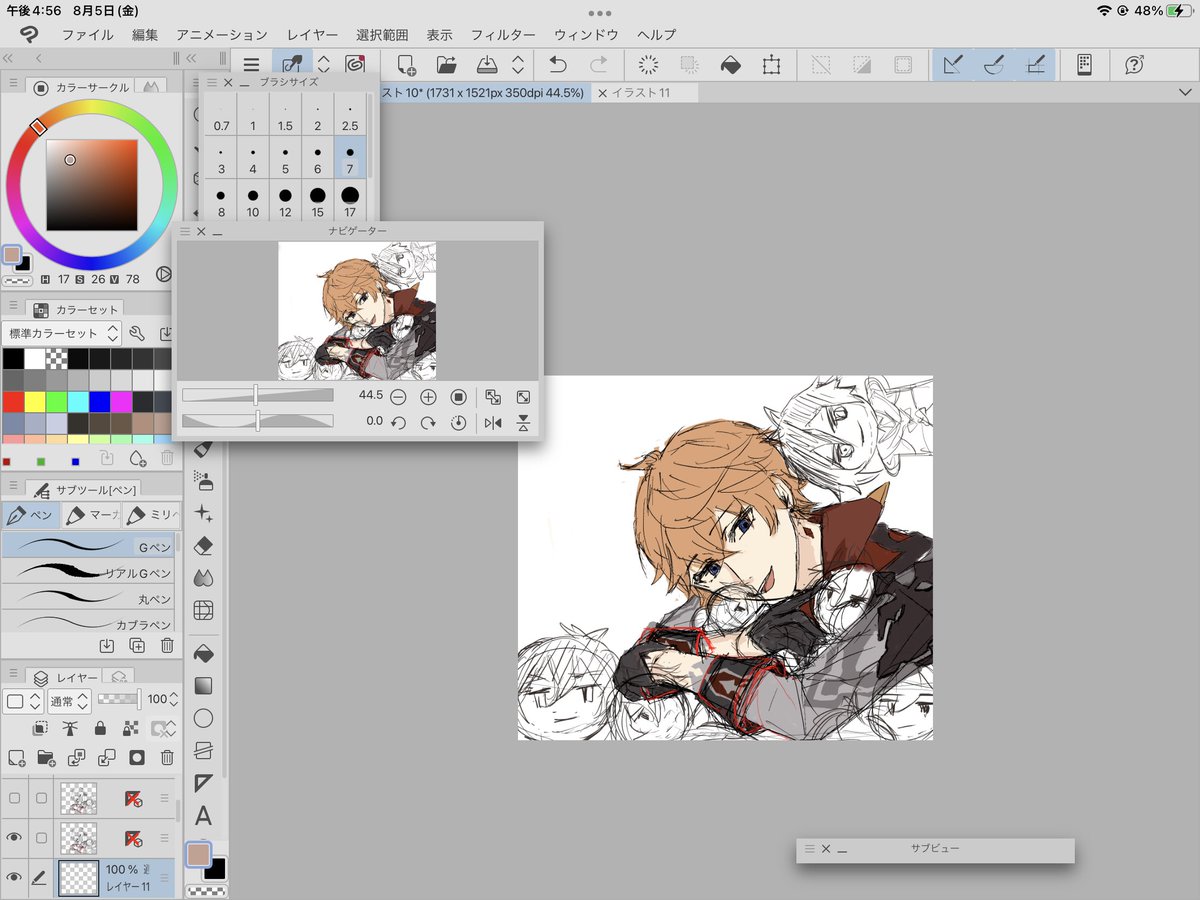1200x900 pixels.
Task: Toggle snap to special ruler
Action: 994,65
